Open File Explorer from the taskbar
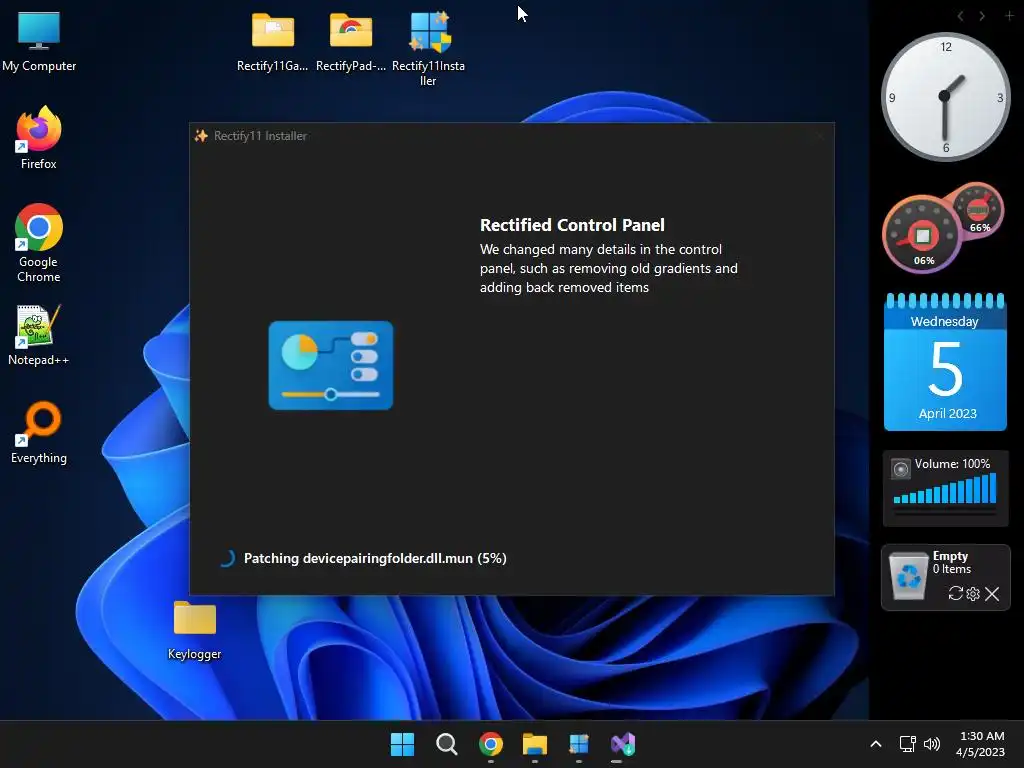Screen dimensions: 1024x768 tap(535, 744)
